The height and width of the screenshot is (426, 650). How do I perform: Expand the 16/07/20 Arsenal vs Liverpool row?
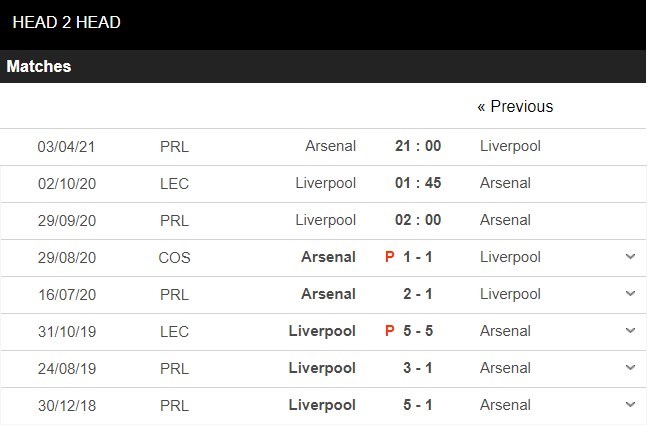click(630, 294)
